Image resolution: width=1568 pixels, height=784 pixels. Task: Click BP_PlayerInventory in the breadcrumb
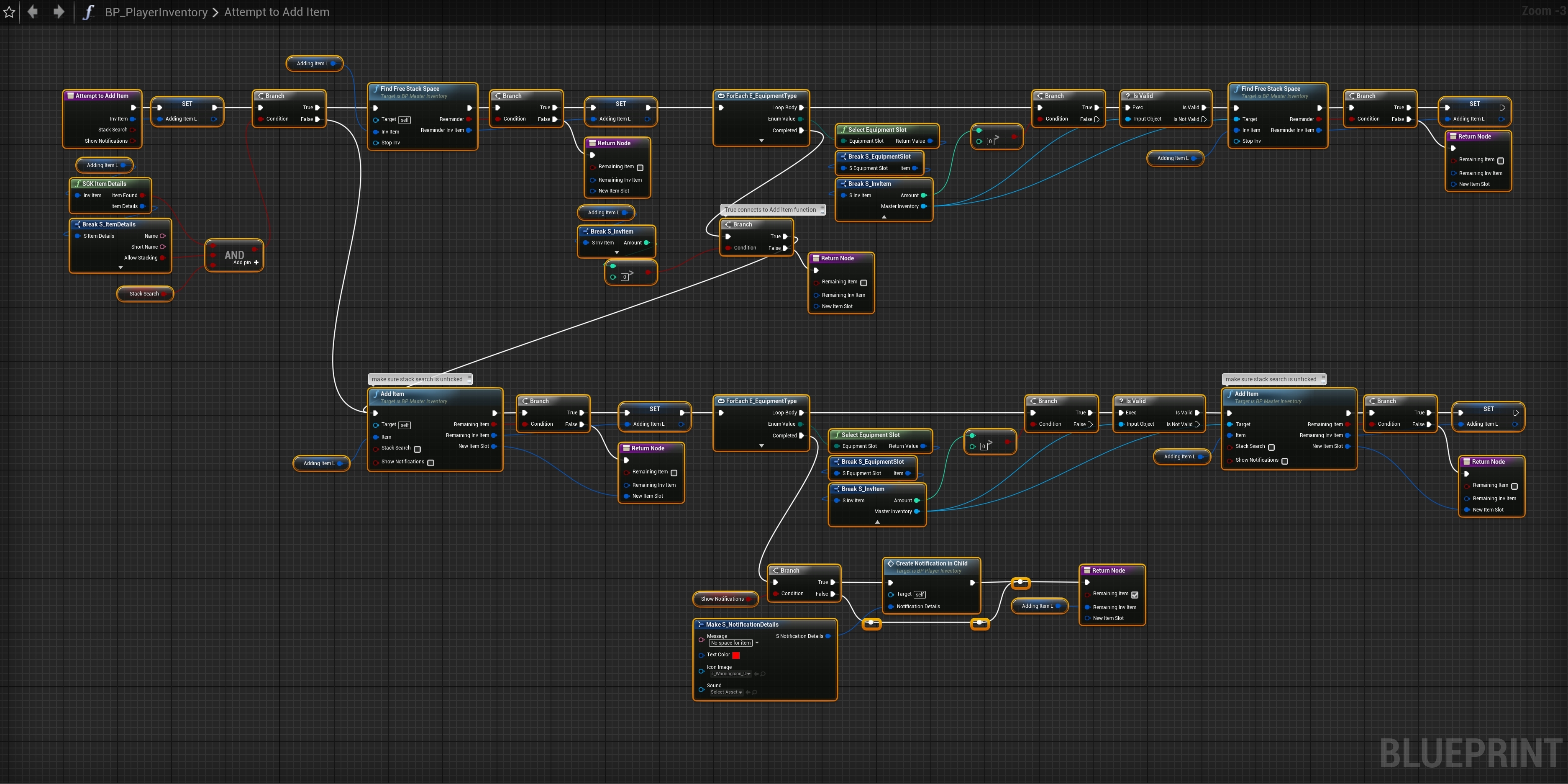coord(156,12)
